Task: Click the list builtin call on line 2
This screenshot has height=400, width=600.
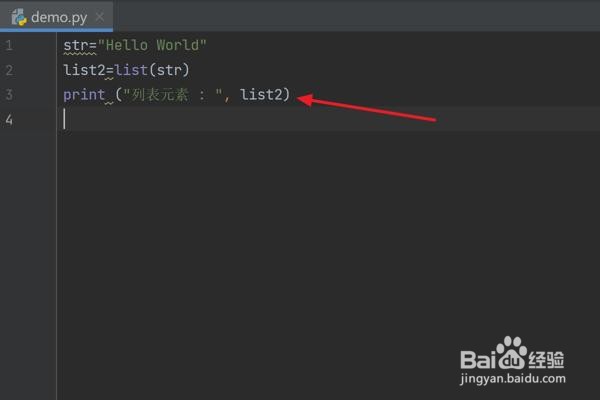Action: (131, 70)
